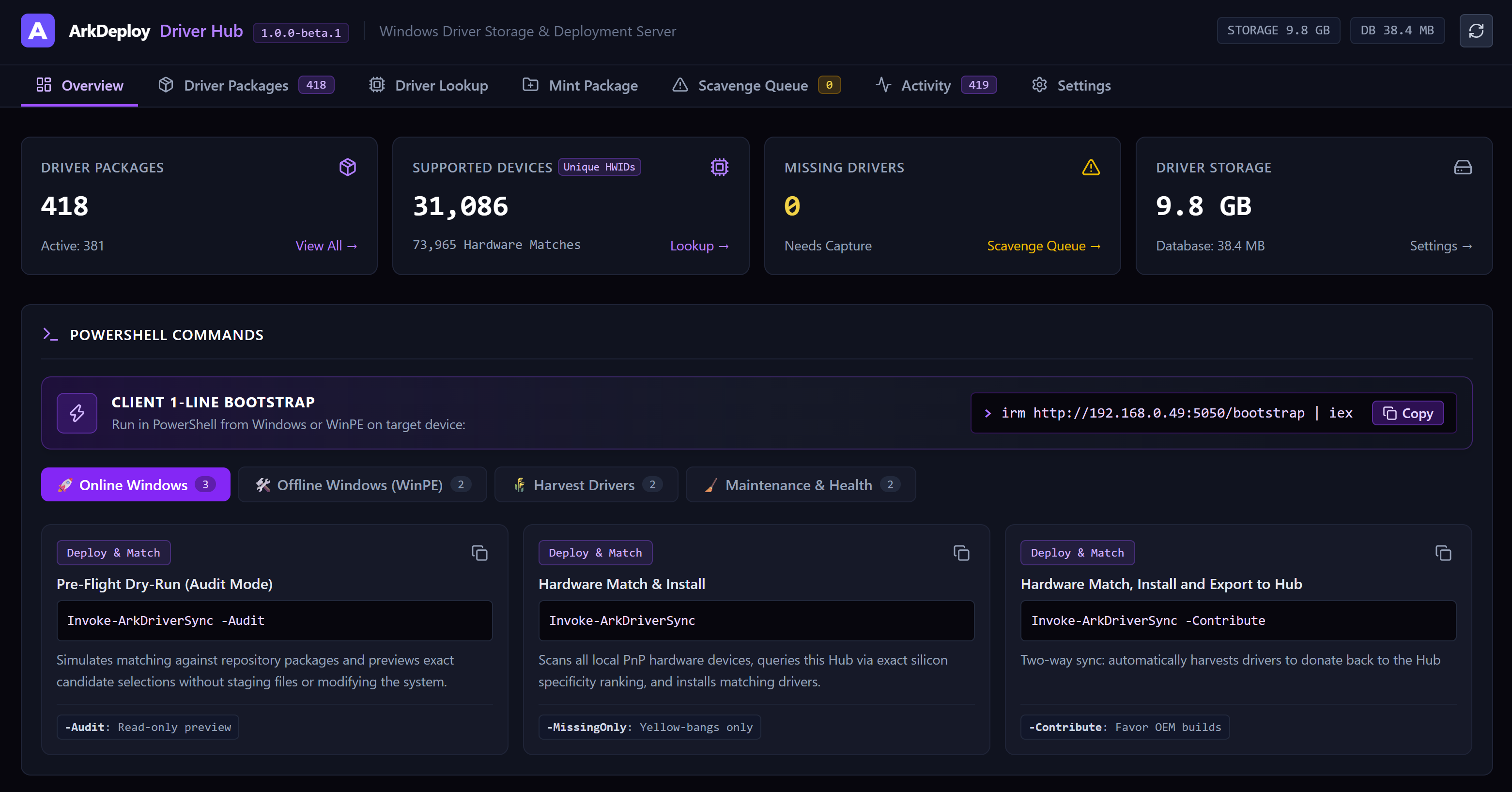Click the 31,086 supported devices count
The width and height of the screenshot is (1512, 792).
pos(461,206)
